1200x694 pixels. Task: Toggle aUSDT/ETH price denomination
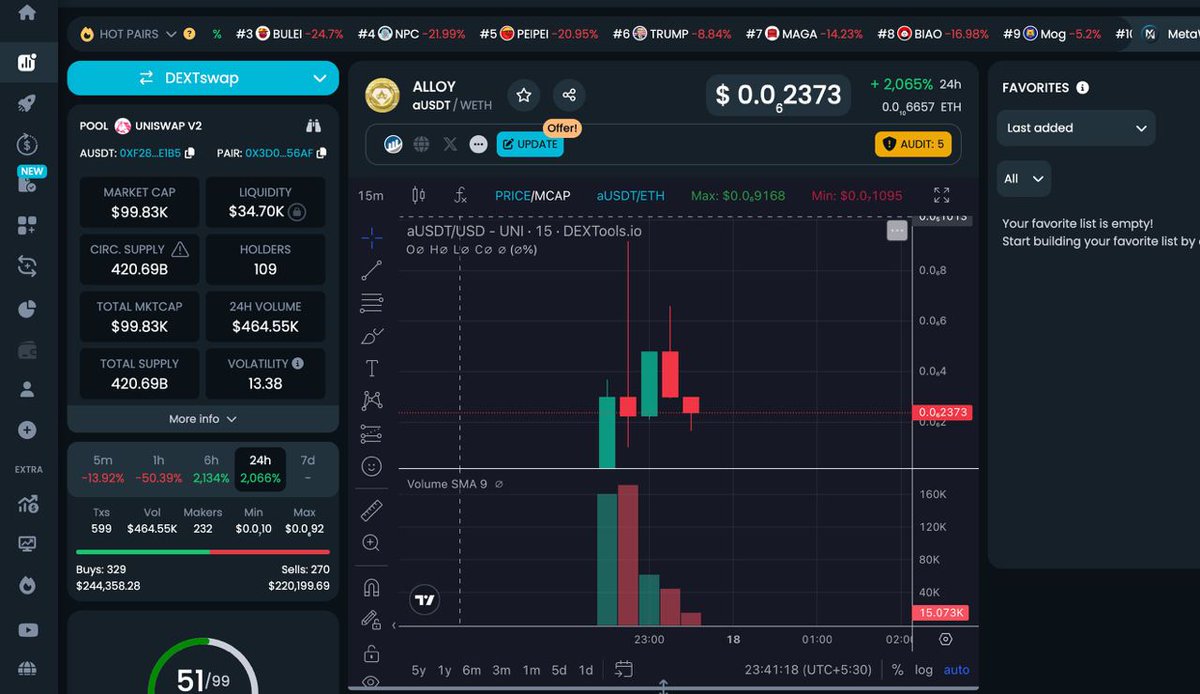click(630, 195)
